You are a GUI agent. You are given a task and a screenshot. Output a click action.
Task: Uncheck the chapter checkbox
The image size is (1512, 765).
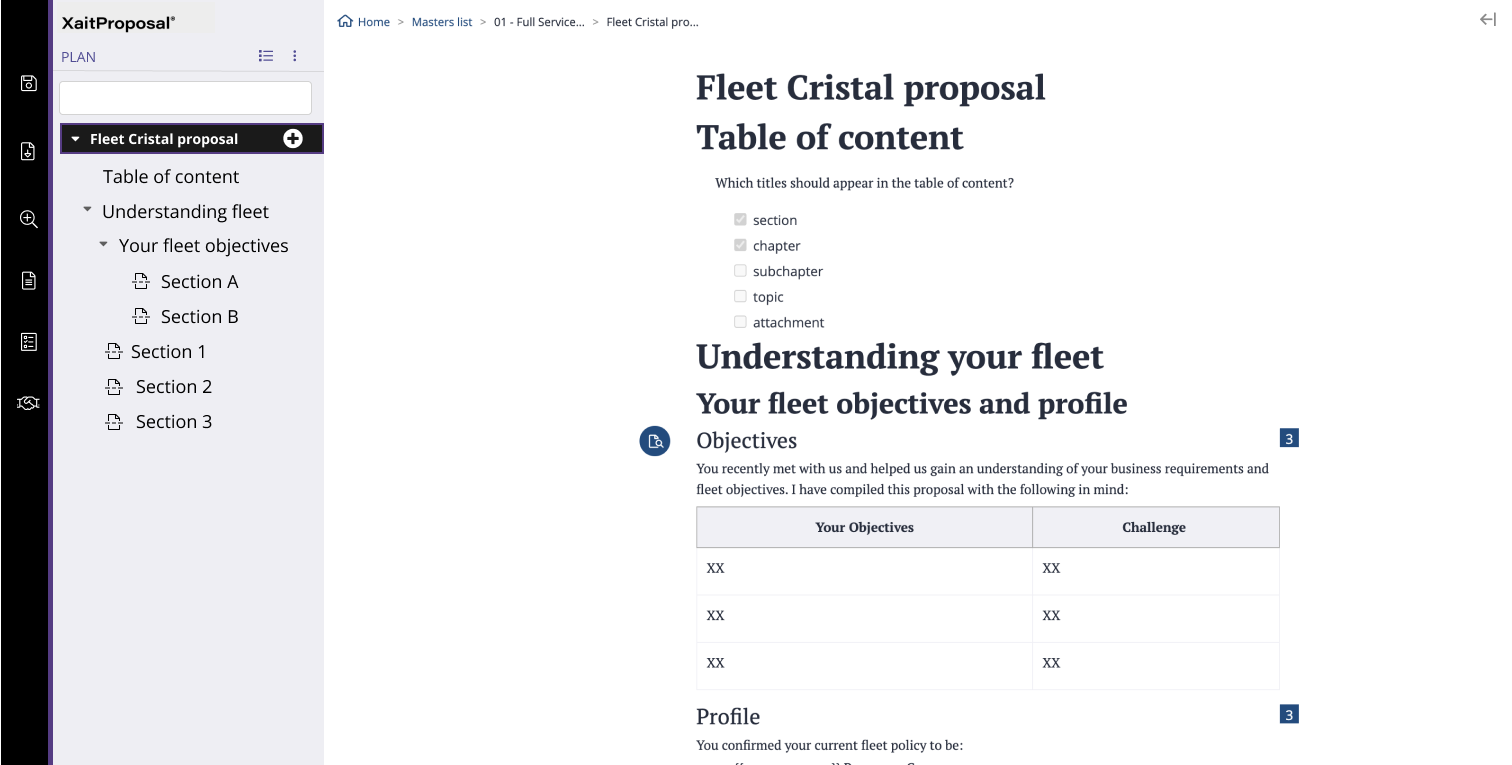[740, 244]
